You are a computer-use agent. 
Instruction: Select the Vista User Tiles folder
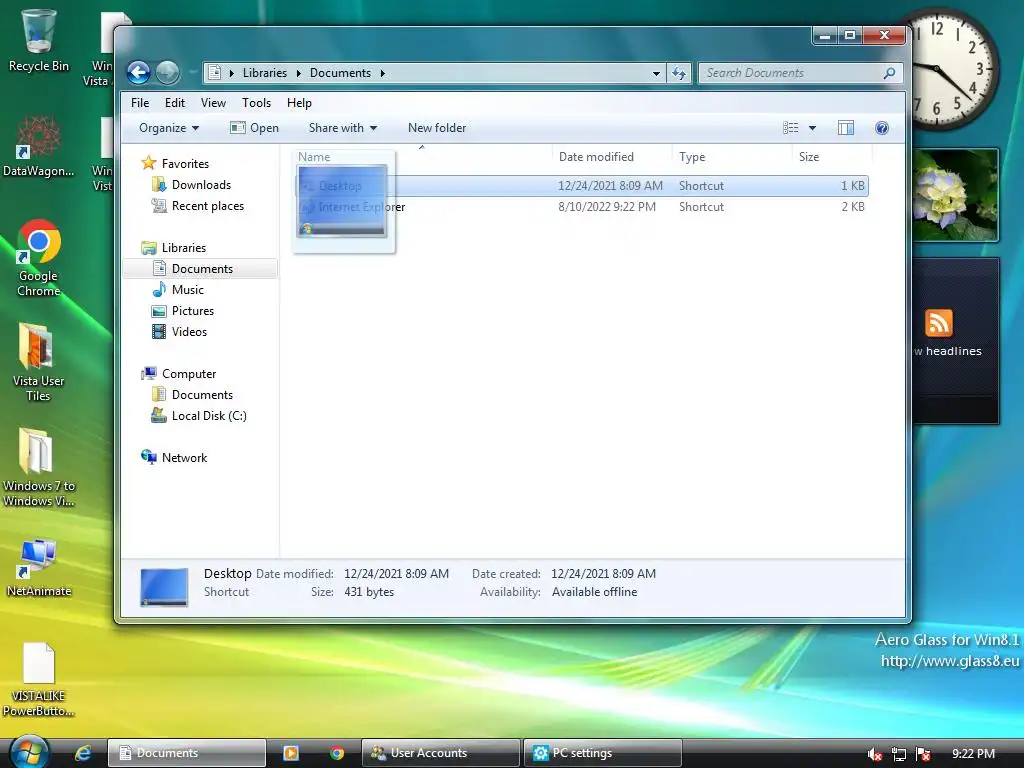[x=39, y=362]
